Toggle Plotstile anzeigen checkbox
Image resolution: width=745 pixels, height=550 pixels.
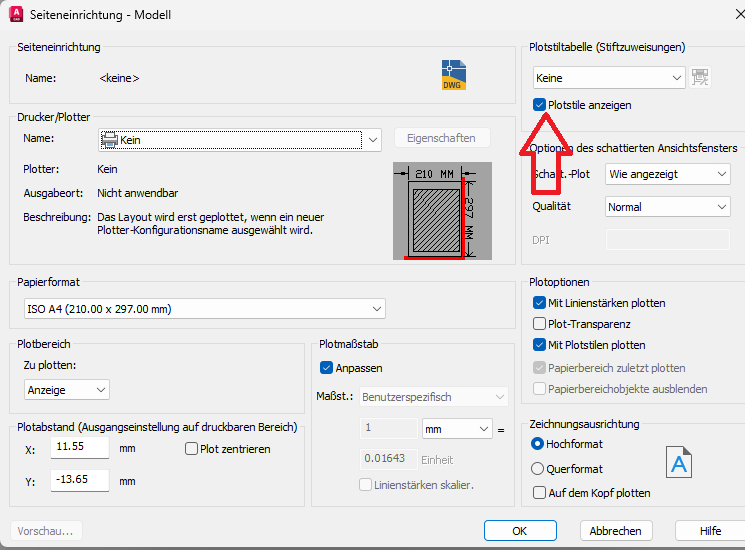[x=539, y=105]
